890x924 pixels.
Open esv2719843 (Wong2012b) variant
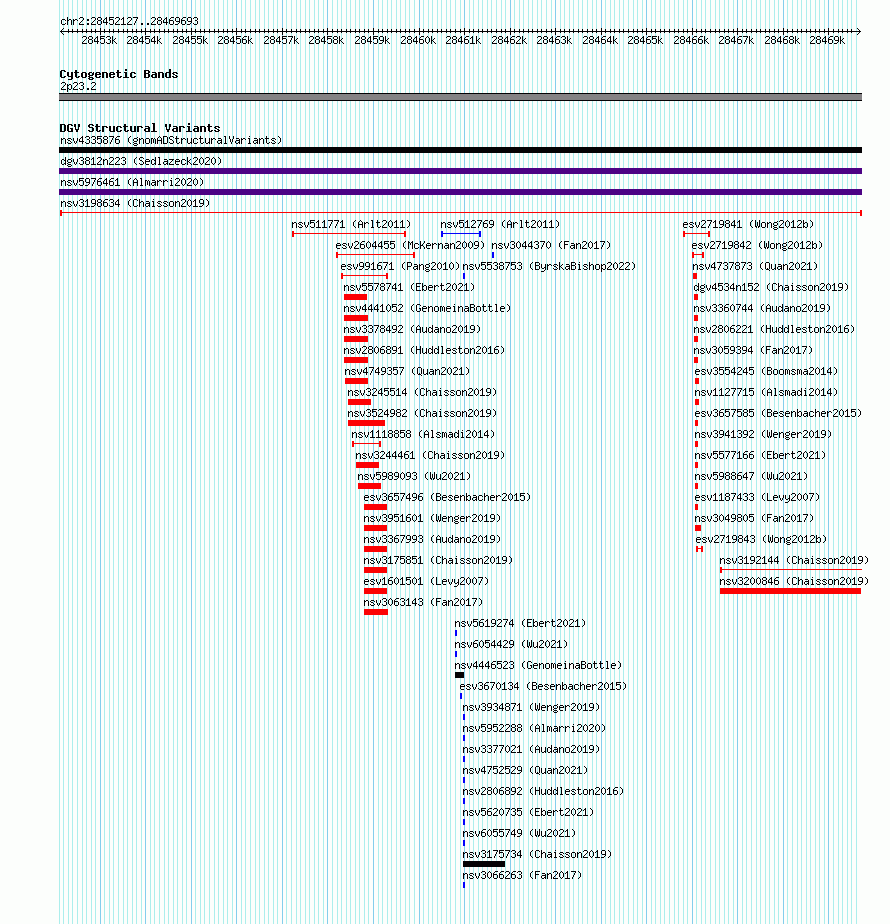coord(762,539)
